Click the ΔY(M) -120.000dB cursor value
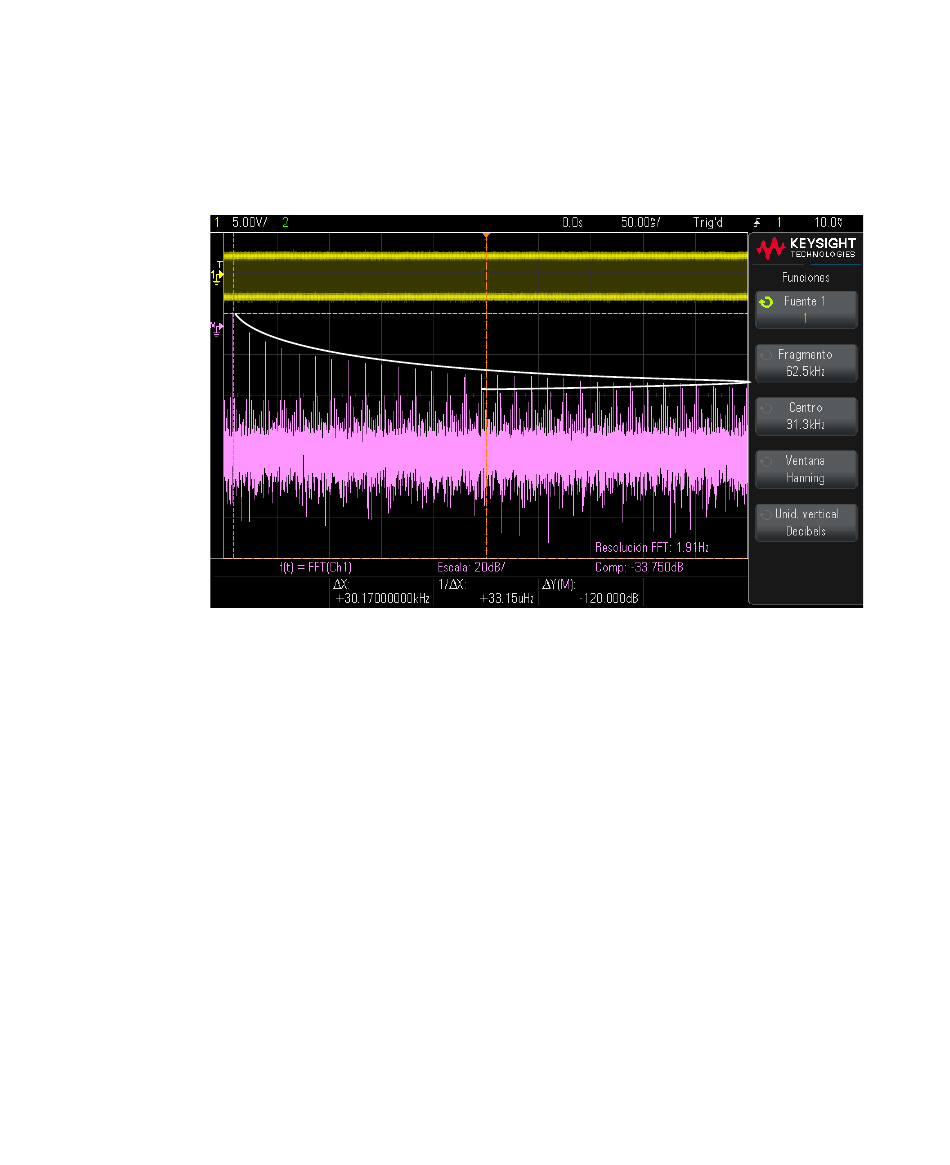950x1165 pixels. click(609, 598)
